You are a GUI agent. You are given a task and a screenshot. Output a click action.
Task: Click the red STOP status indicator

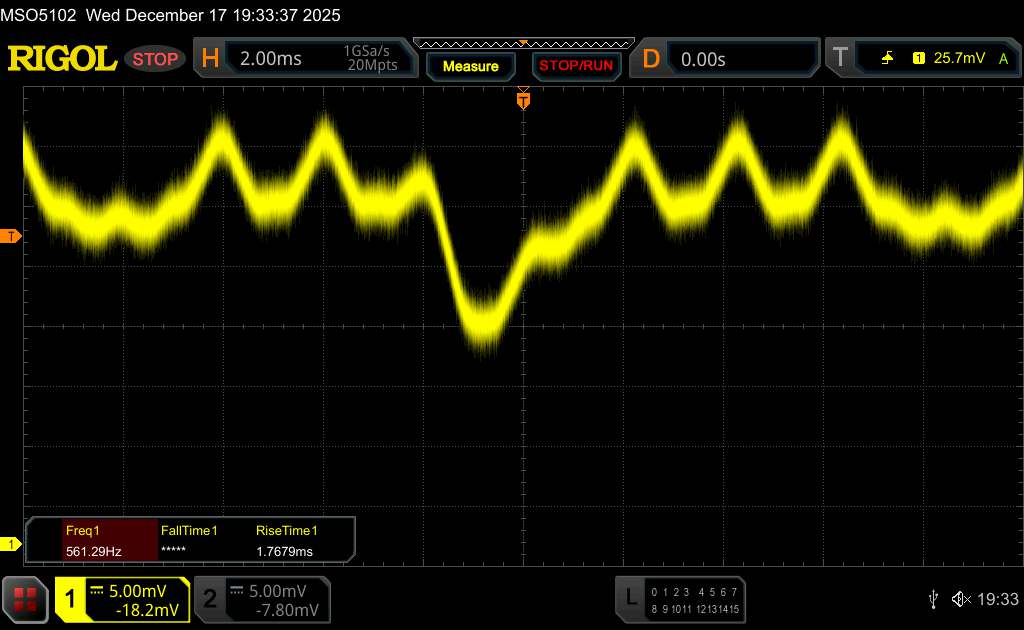click(x=156, y=59)
